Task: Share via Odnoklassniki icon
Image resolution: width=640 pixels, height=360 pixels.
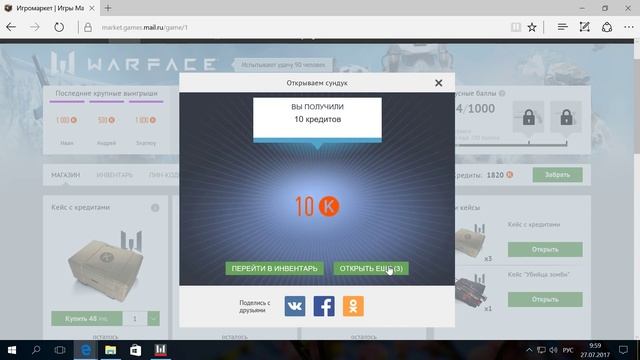Action: click(x=353, y=306)
